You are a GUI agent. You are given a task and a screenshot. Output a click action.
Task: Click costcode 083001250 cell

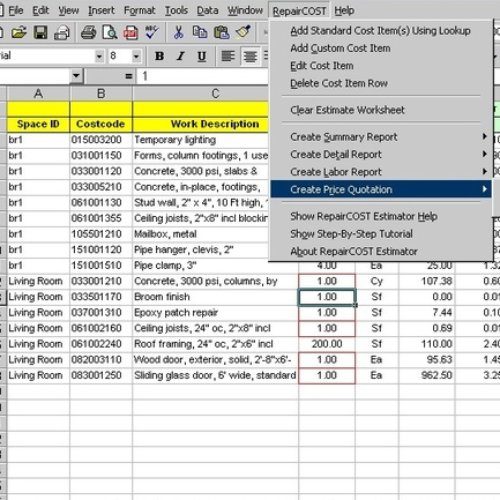coord(101,375)
